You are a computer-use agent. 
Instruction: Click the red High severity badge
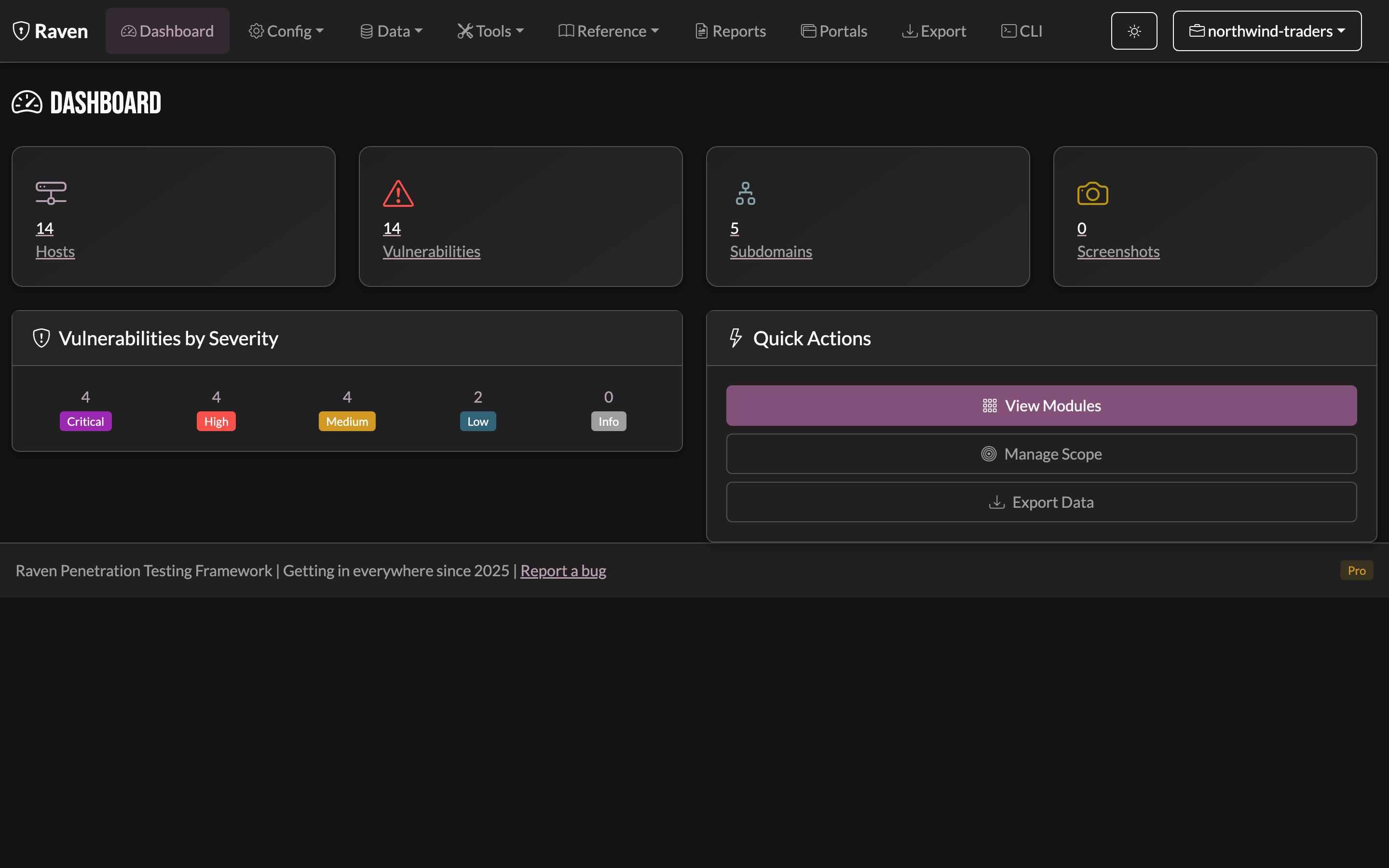217,421
